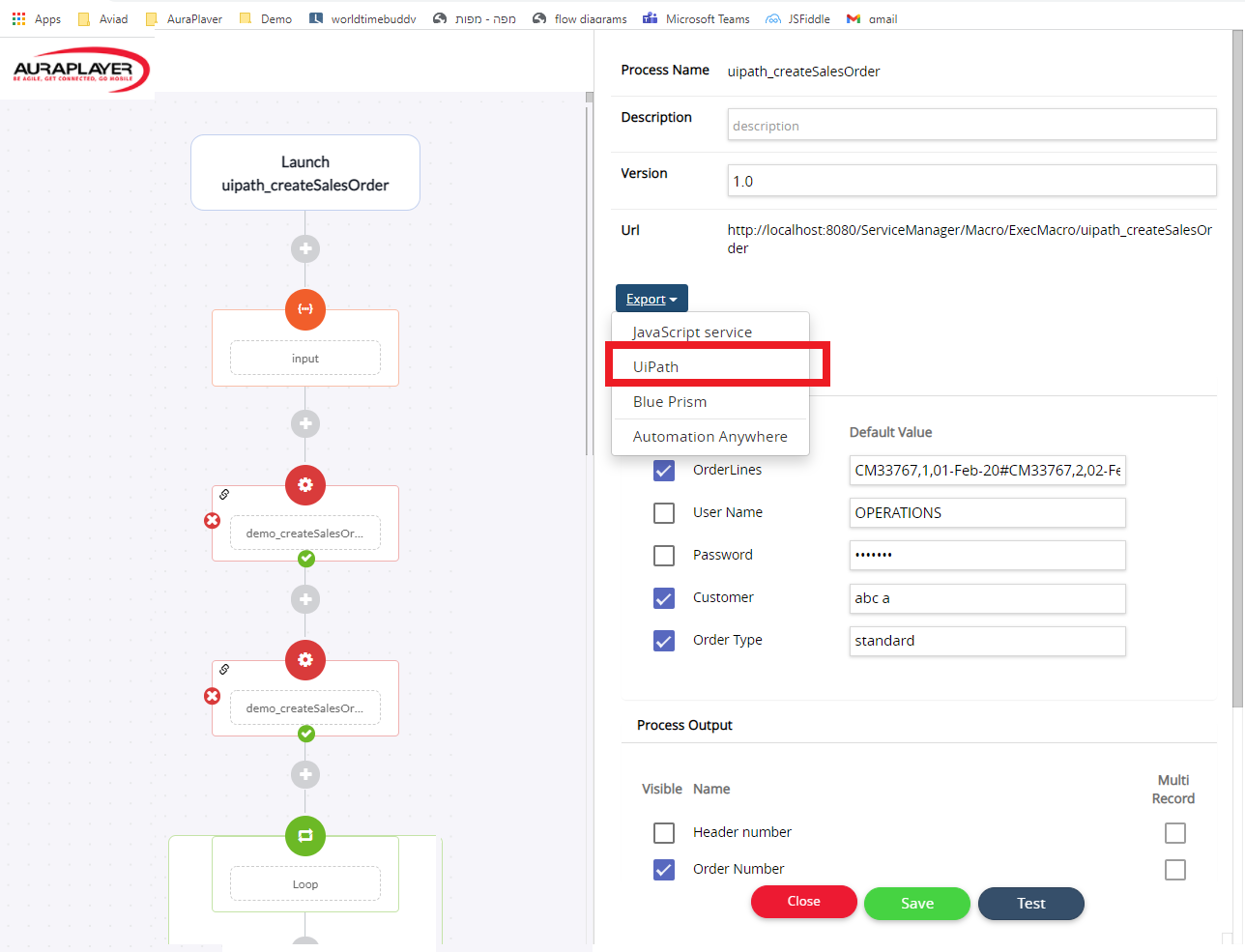Click the properties panel vertical scrollbar
This screenshot has width=1245, height=952.
click(1237, 367)
